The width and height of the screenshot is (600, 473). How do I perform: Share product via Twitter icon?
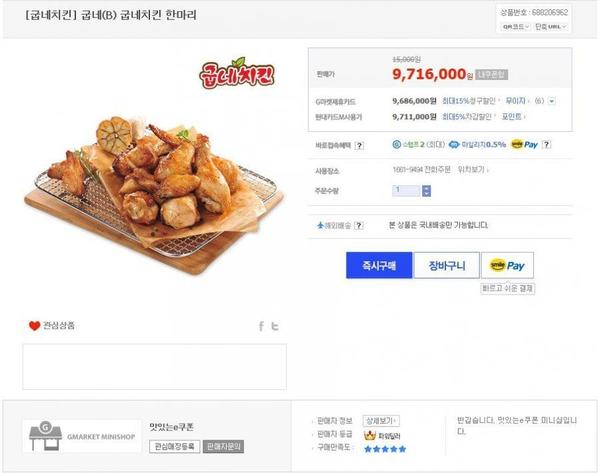pos(275,326)
